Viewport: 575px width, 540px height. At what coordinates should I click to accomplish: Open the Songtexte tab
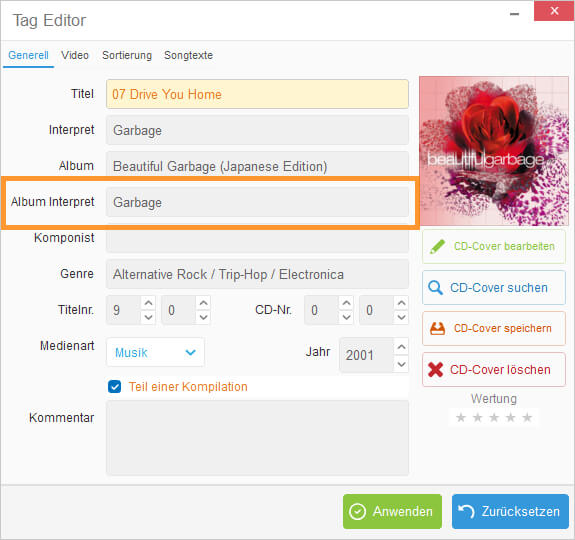click(188, 55)
